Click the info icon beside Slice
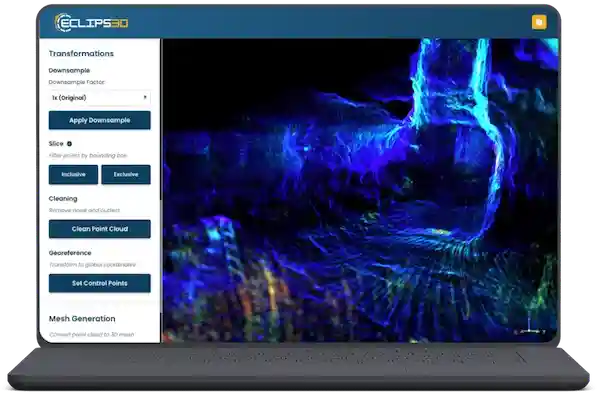Image resolution: width=597 pixels, height=400 pixels. click(69, 143)
